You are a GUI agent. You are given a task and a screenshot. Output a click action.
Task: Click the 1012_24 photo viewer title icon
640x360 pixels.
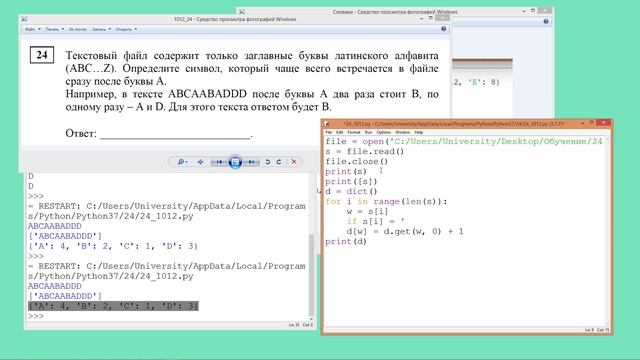pos(24,19)
